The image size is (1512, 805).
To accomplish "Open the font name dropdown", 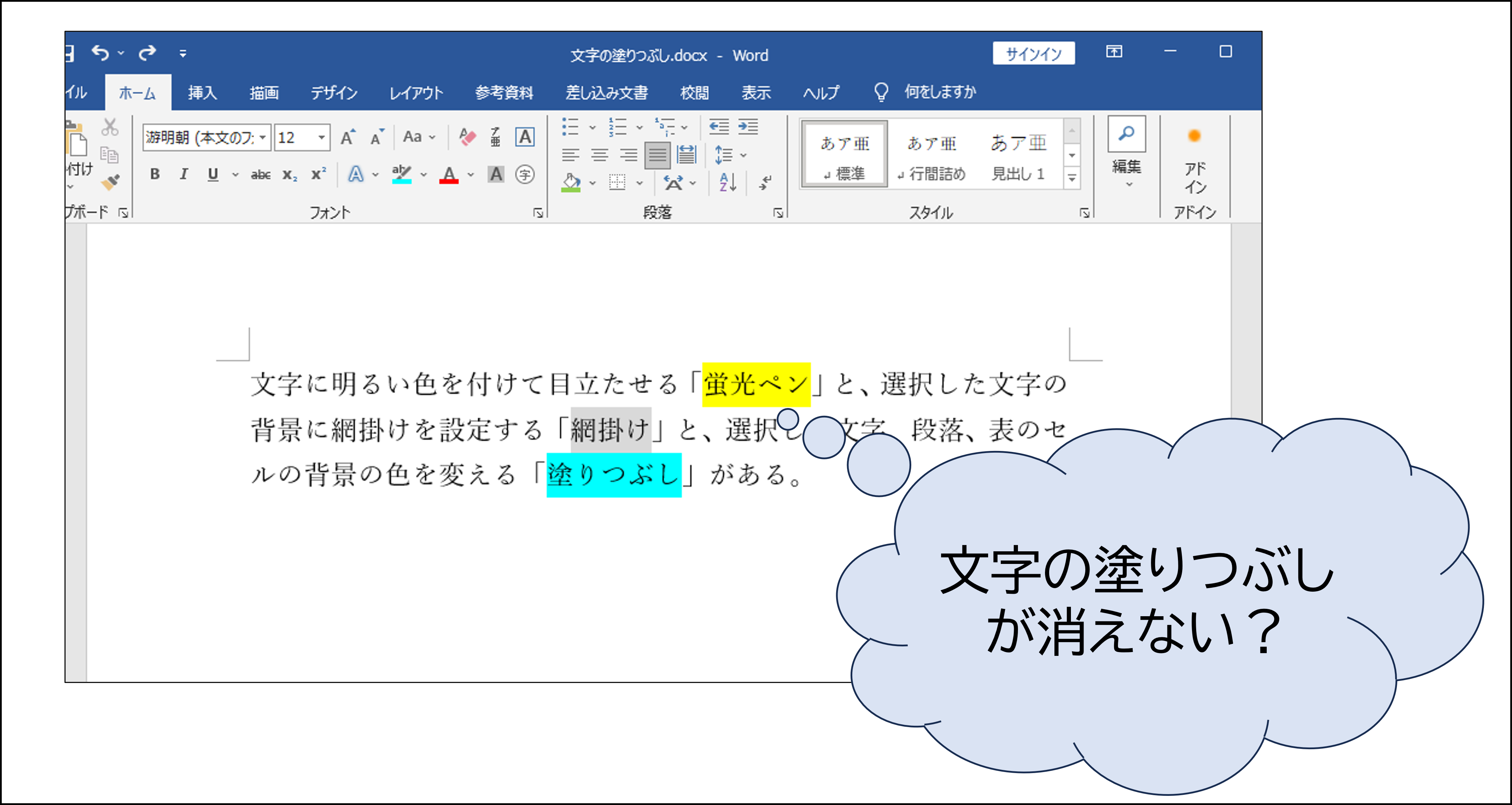I will click(262, 138).
